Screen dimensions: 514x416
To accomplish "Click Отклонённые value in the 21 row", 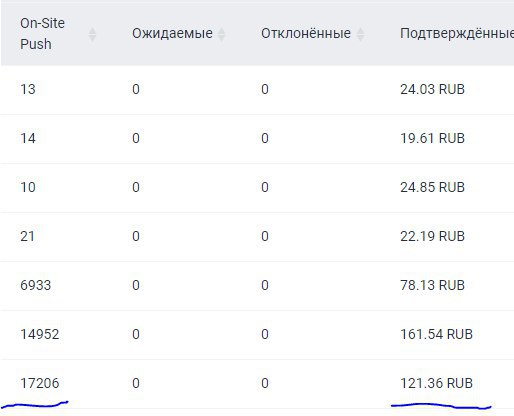I will [x=265, y=236].
